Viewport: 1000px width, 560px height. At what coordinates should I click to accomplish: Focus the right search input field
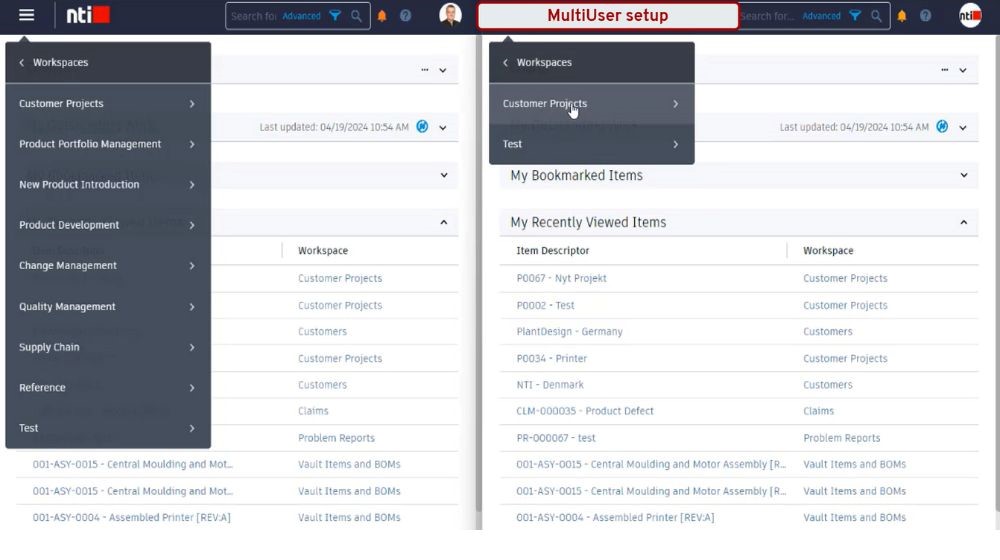(x=767, y=16)
